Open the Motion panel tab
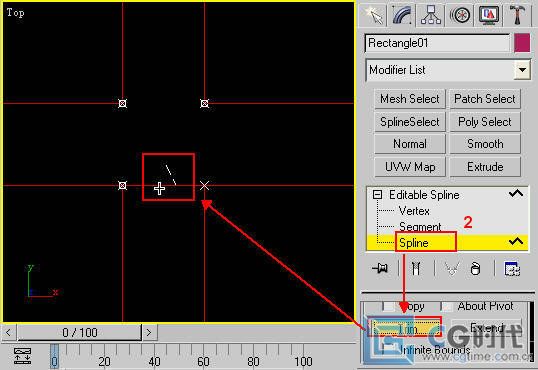Screen dimensions: 538x370 click(459, 15)
